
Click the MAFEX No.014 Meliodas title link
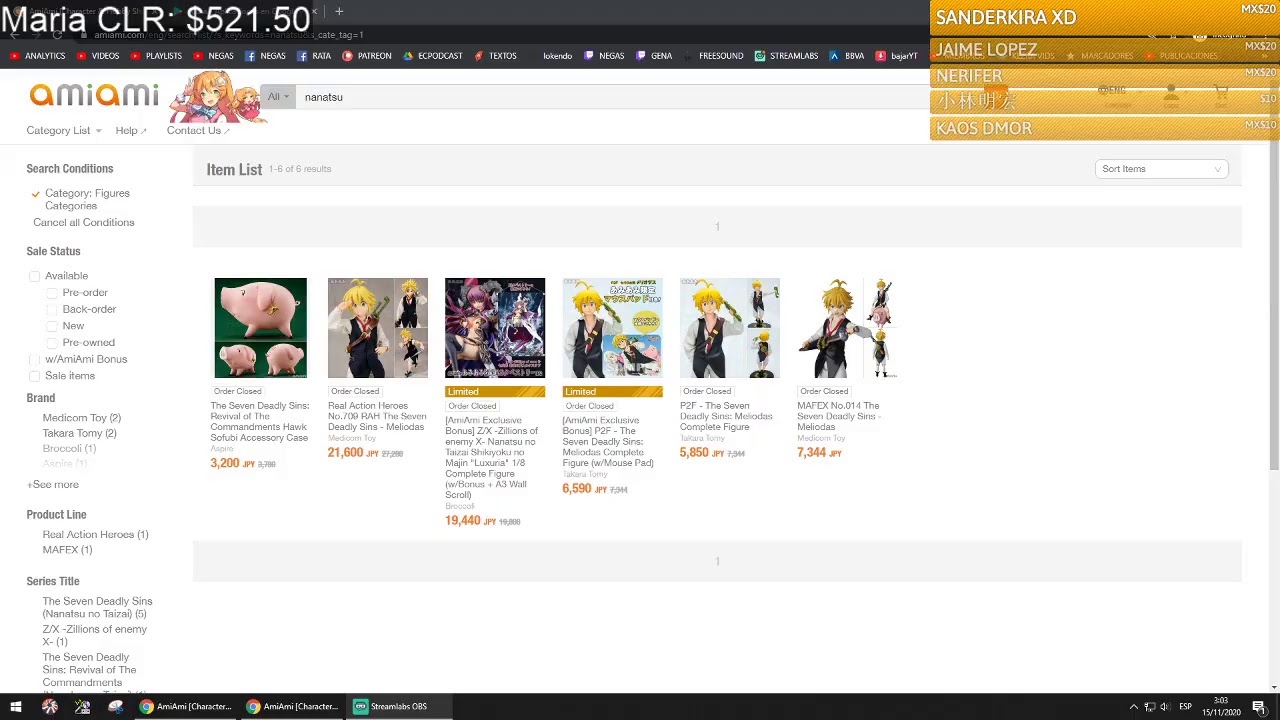pyautogui.click(x=838, y=417)
